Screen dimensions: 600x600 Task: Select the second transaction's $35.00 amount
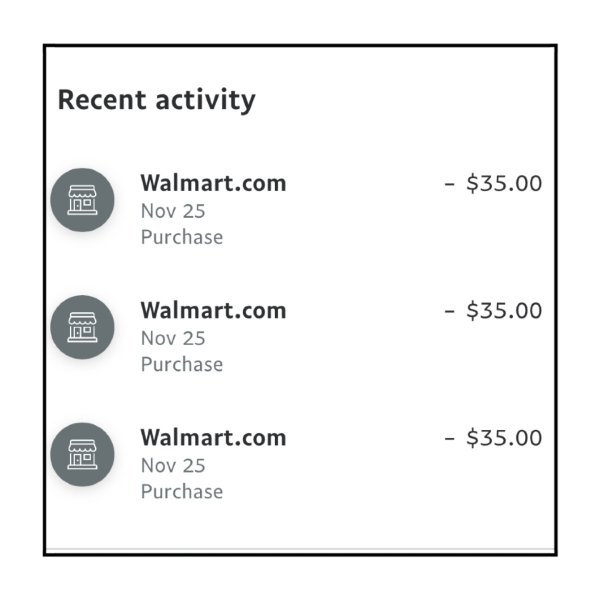[504, 310]
